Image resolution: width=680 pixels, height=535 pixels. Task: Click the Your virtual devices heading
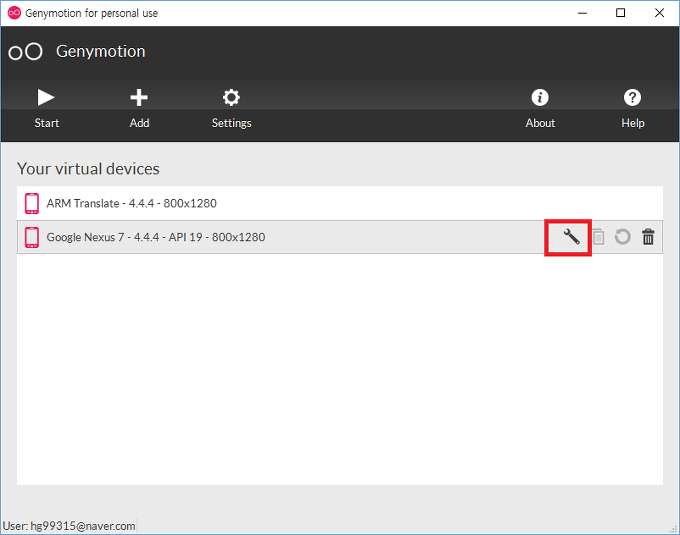tap(88, 169)
